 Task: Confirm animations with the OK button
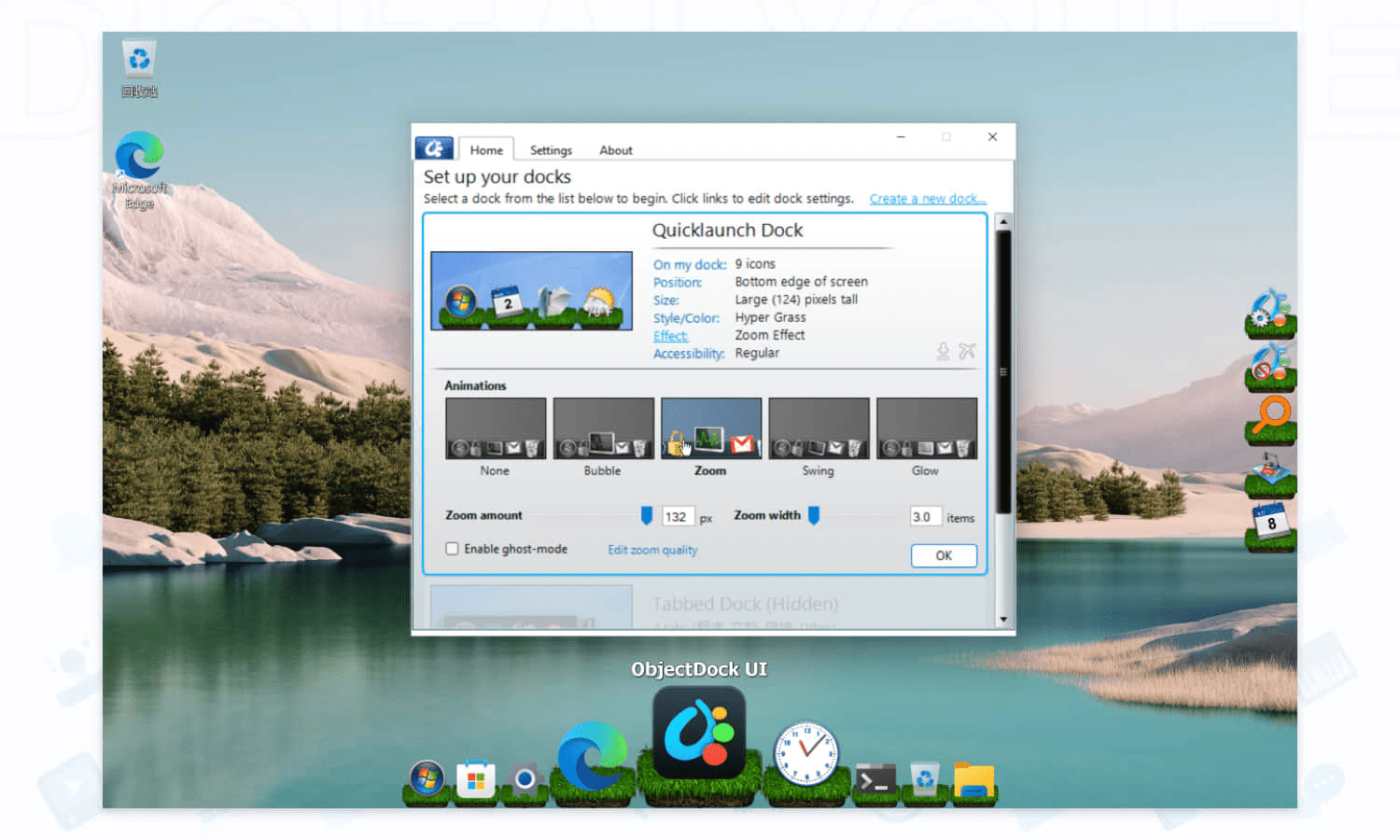coord(944,555)
